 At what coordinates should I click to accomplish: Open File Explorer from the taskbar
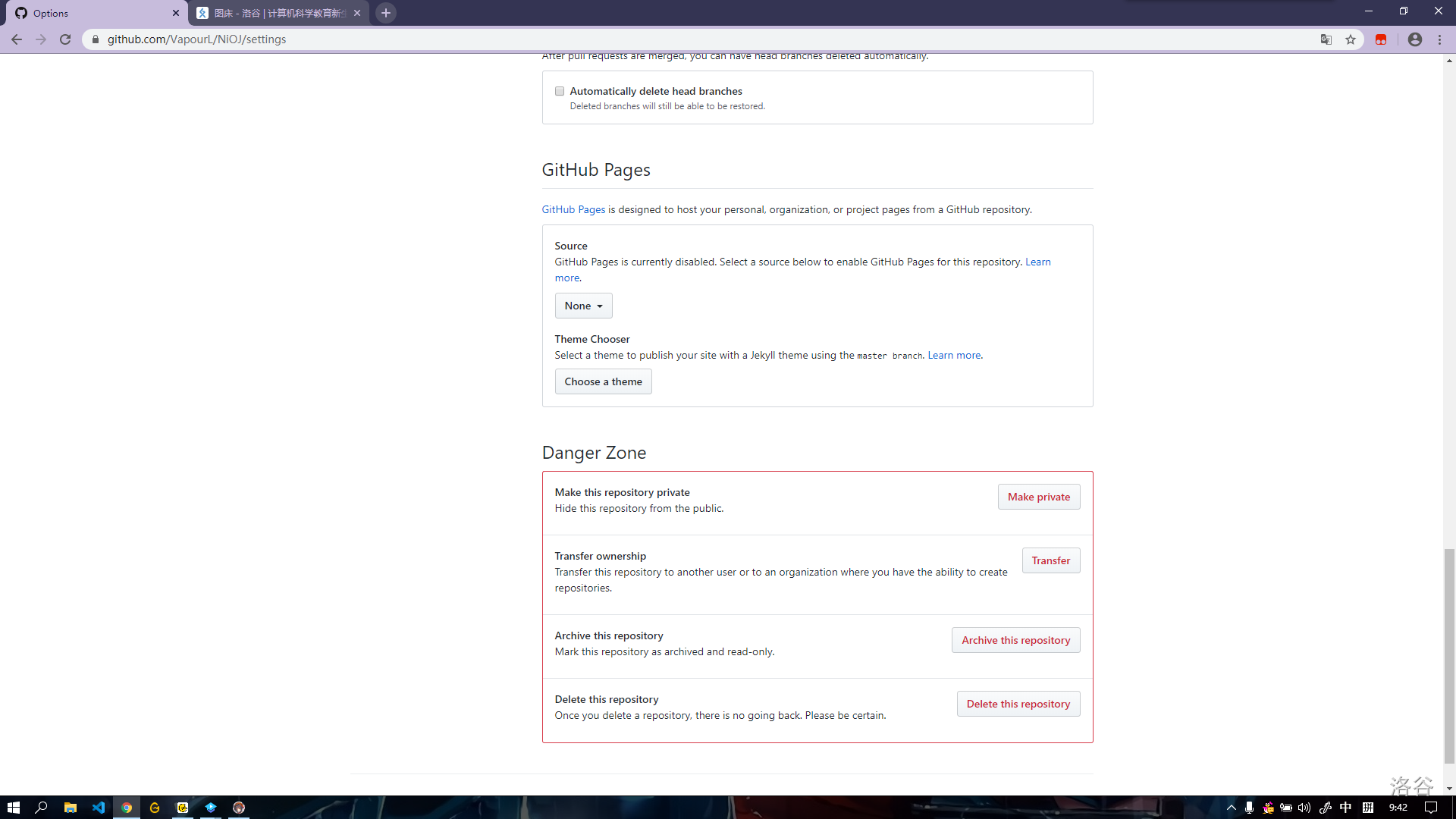pos(71,808)
